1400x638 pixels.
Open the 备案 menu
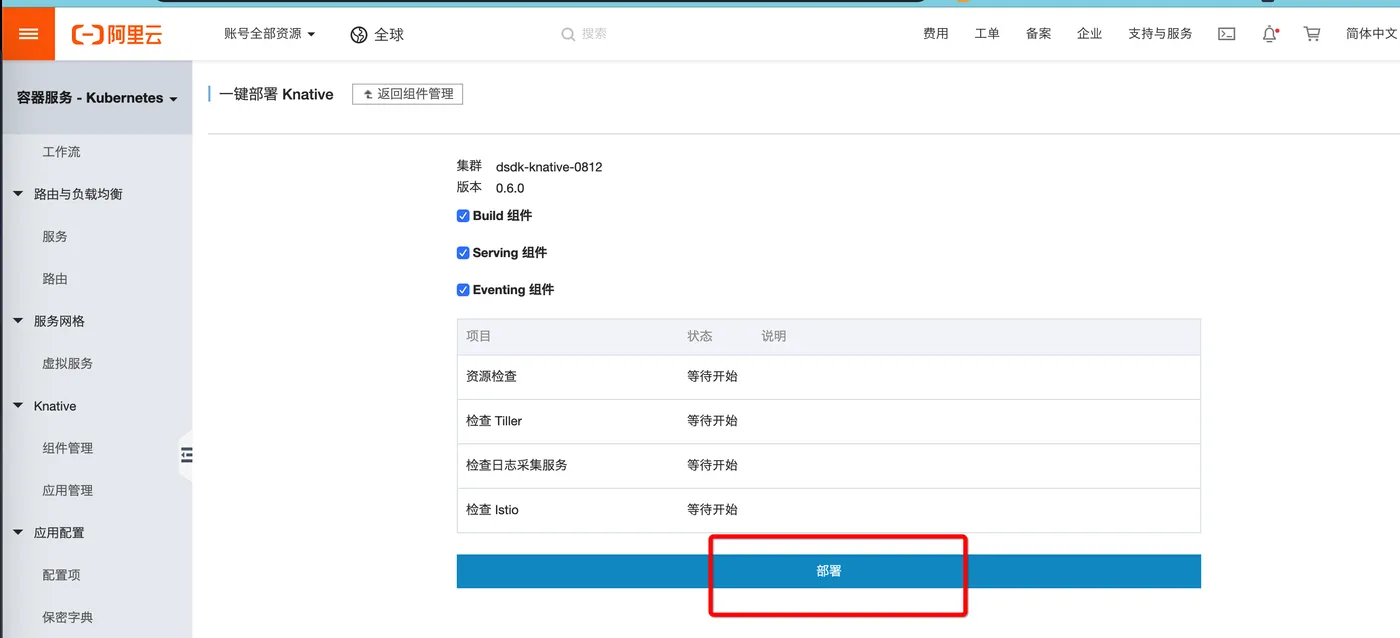click(1038, 34)
